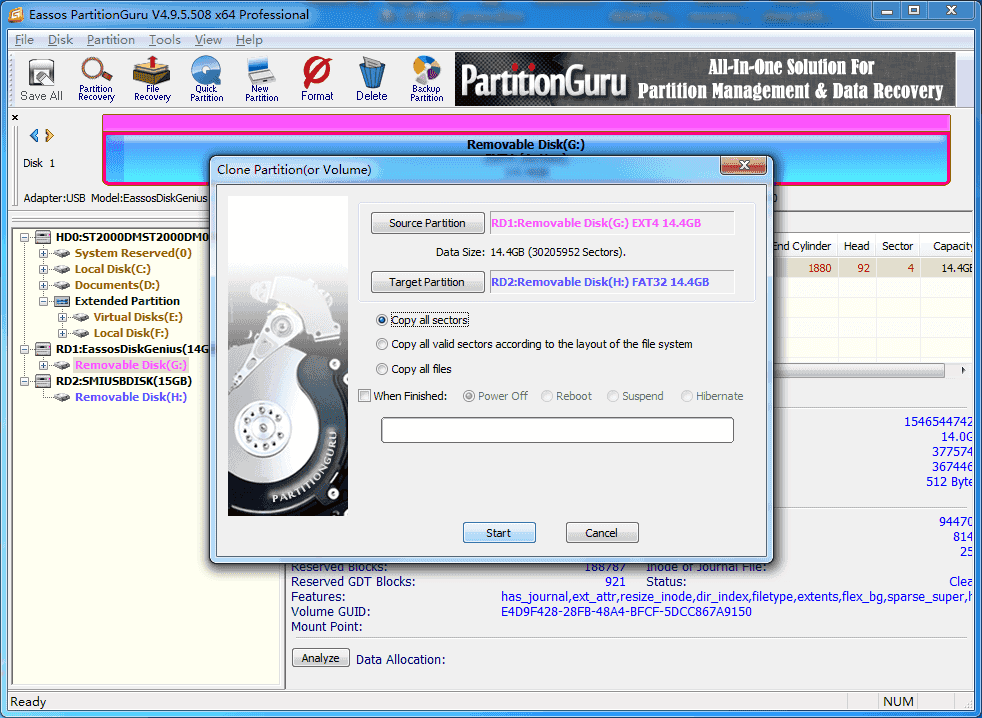Screen dimensions: 982x718
Task: Expand the System Reserved(0) node
Action: tap(43, 253)
